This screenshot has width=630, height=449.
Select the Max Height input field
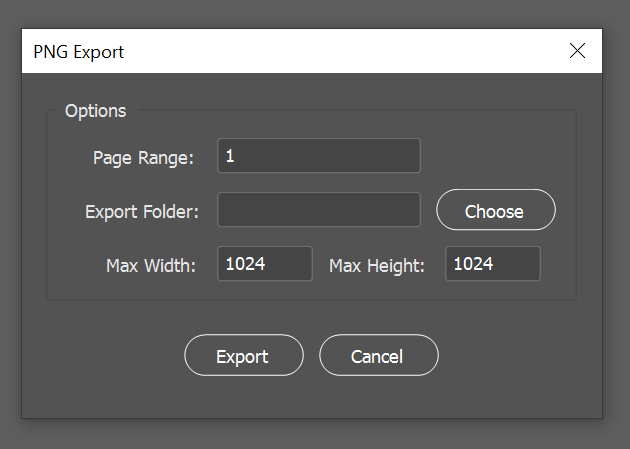coord(492,264)
